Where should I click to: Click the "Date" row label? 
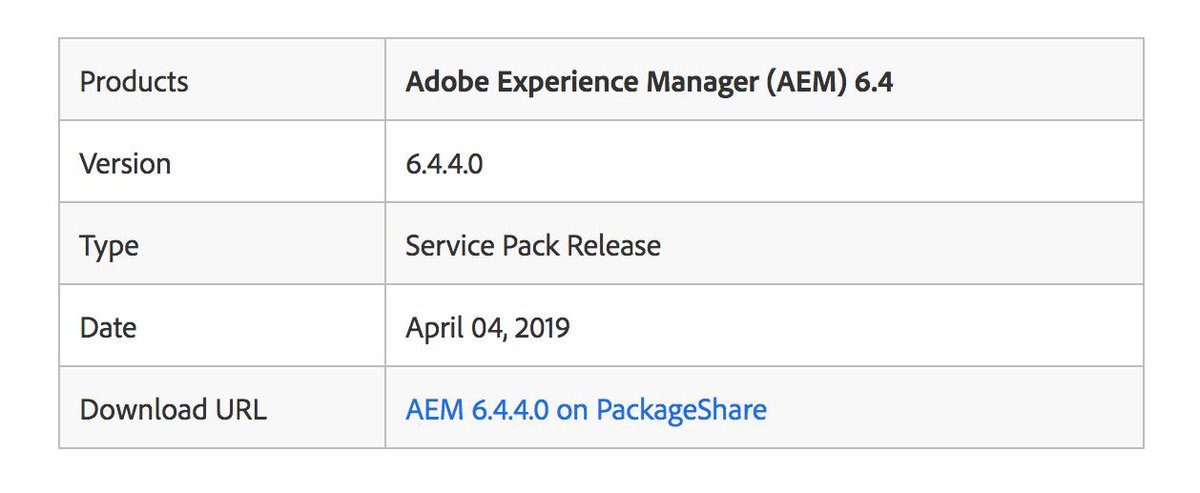pyautogui.click(x=108, y=327)
